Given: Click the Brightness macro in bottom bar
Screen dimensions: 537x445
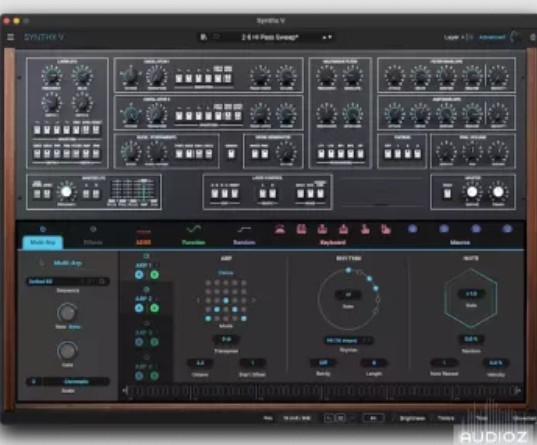Looking at the screenshot, I should click(412, 418).
